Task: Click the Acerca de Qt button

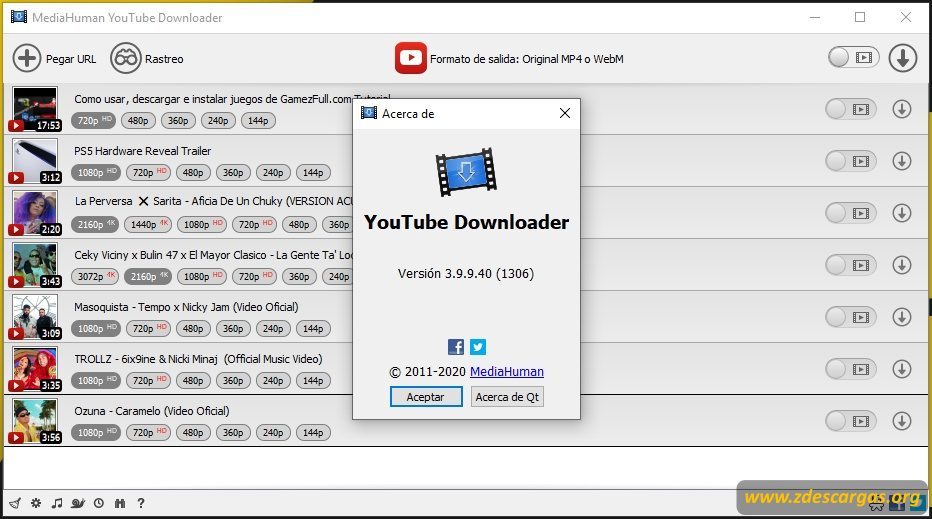Action: 507,397
